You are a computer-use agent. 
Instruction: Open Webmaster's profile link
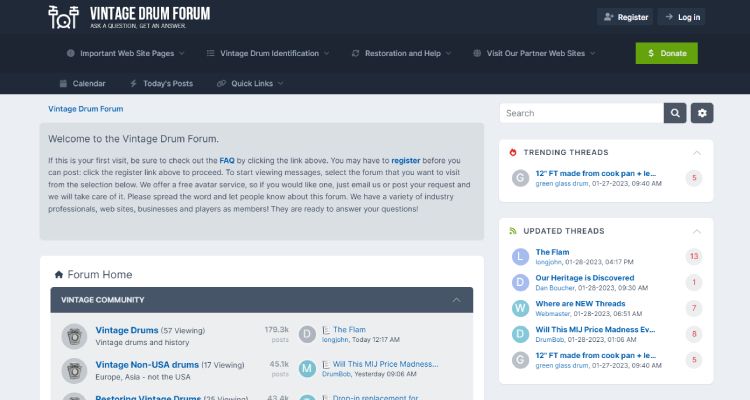coord(552,314)
